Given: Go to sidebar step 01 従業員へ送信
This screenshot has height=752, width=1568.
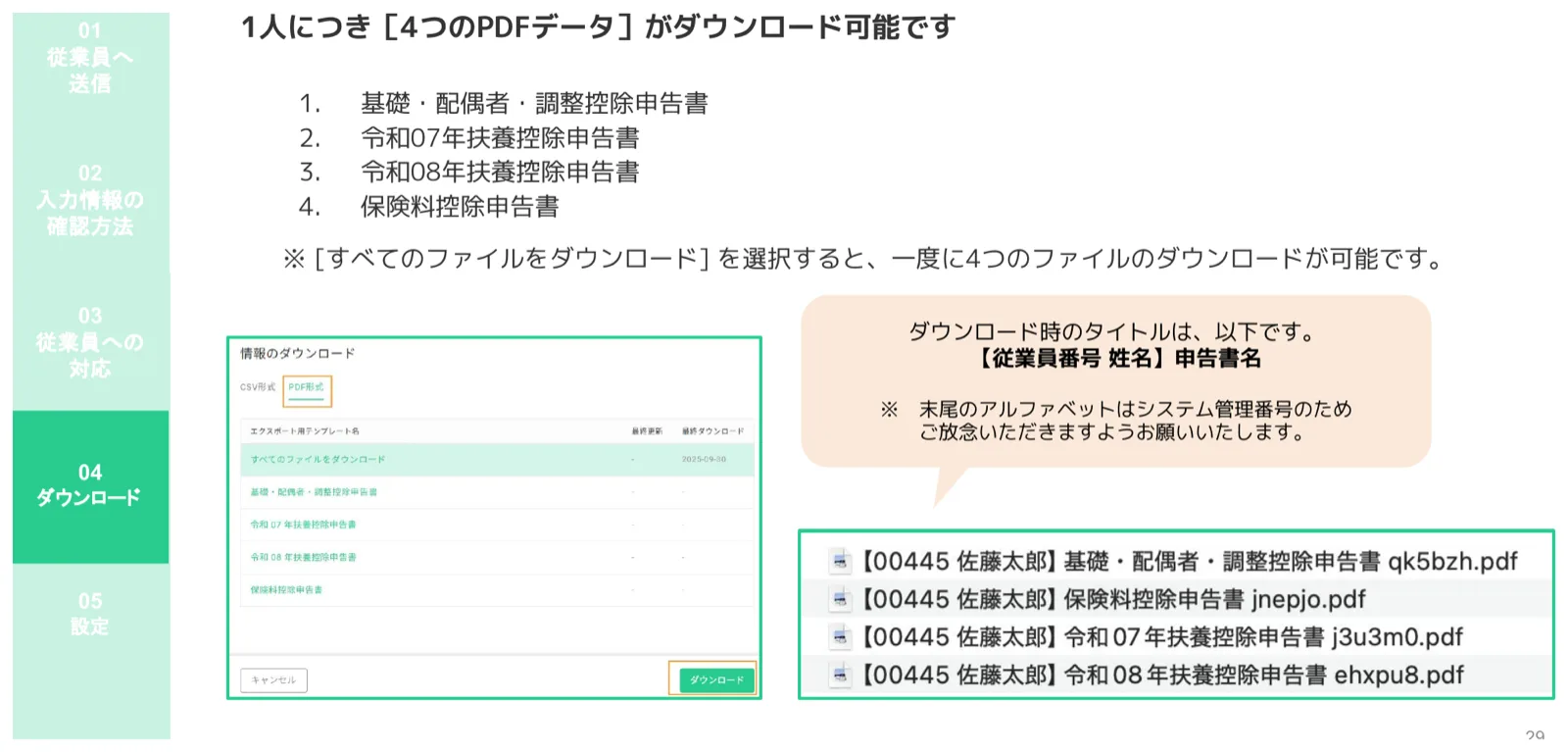Looking at the screenshot, I should click(90, 58).
